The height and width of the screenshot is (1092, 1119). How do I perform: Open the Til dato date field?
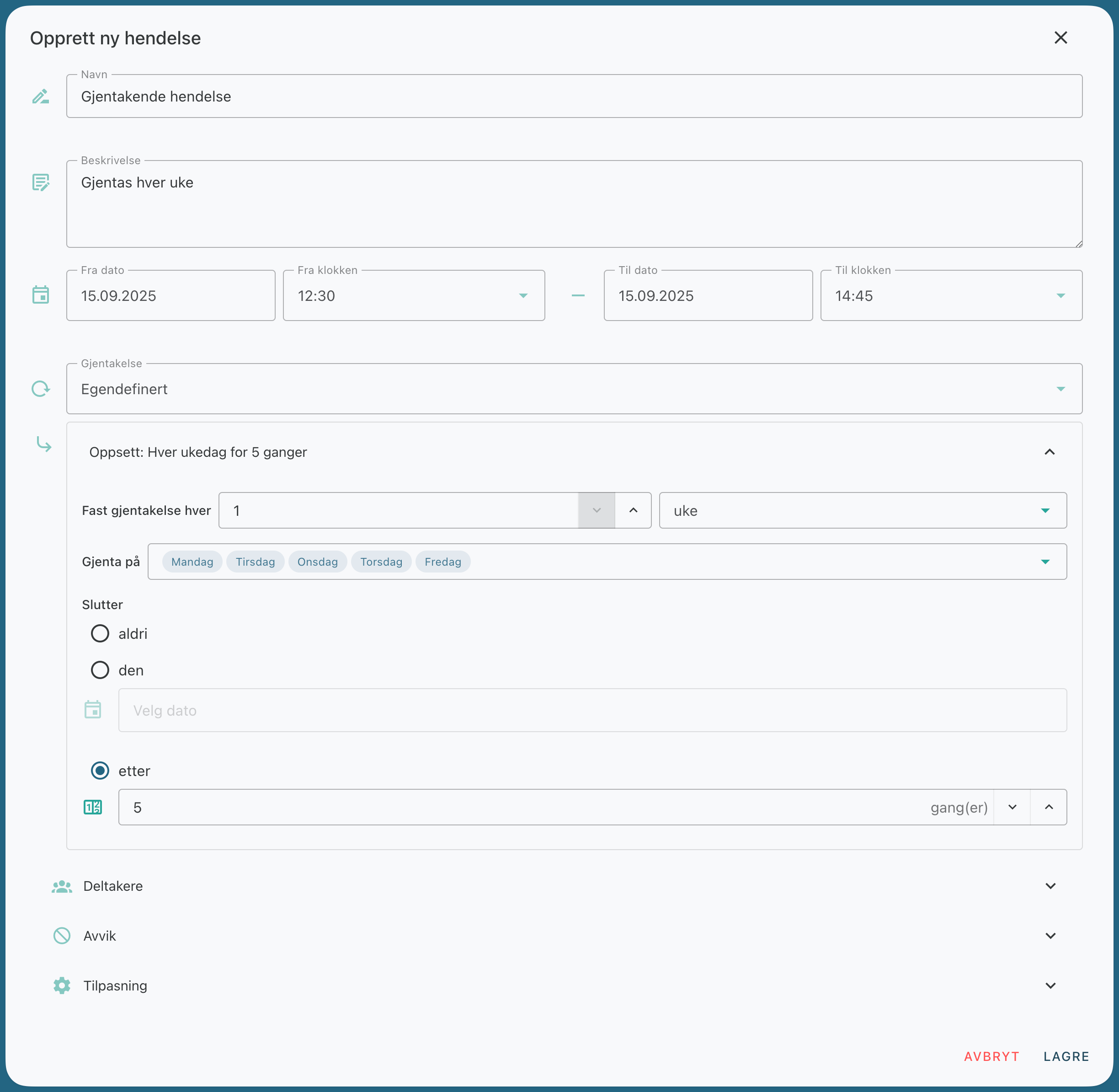tap(708, 295)
